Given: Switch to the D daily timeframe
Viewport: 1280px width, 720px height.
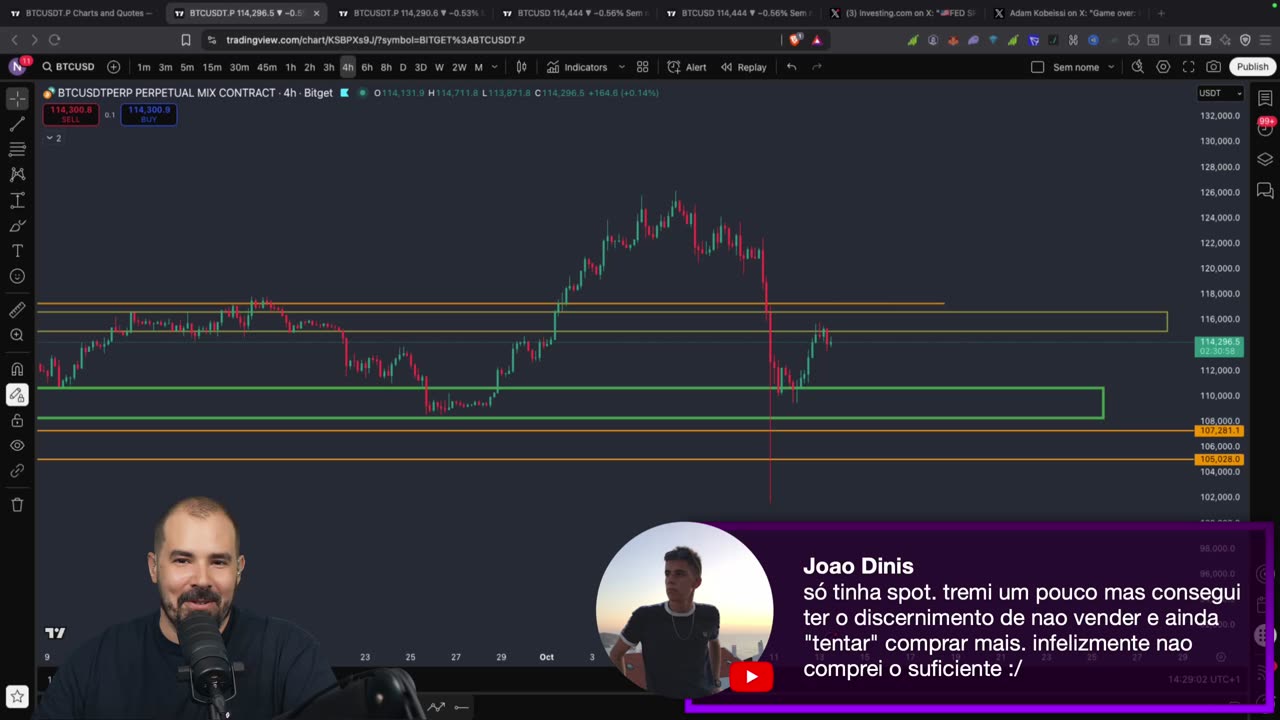Looking at the screenshot, I should point(403,67).
